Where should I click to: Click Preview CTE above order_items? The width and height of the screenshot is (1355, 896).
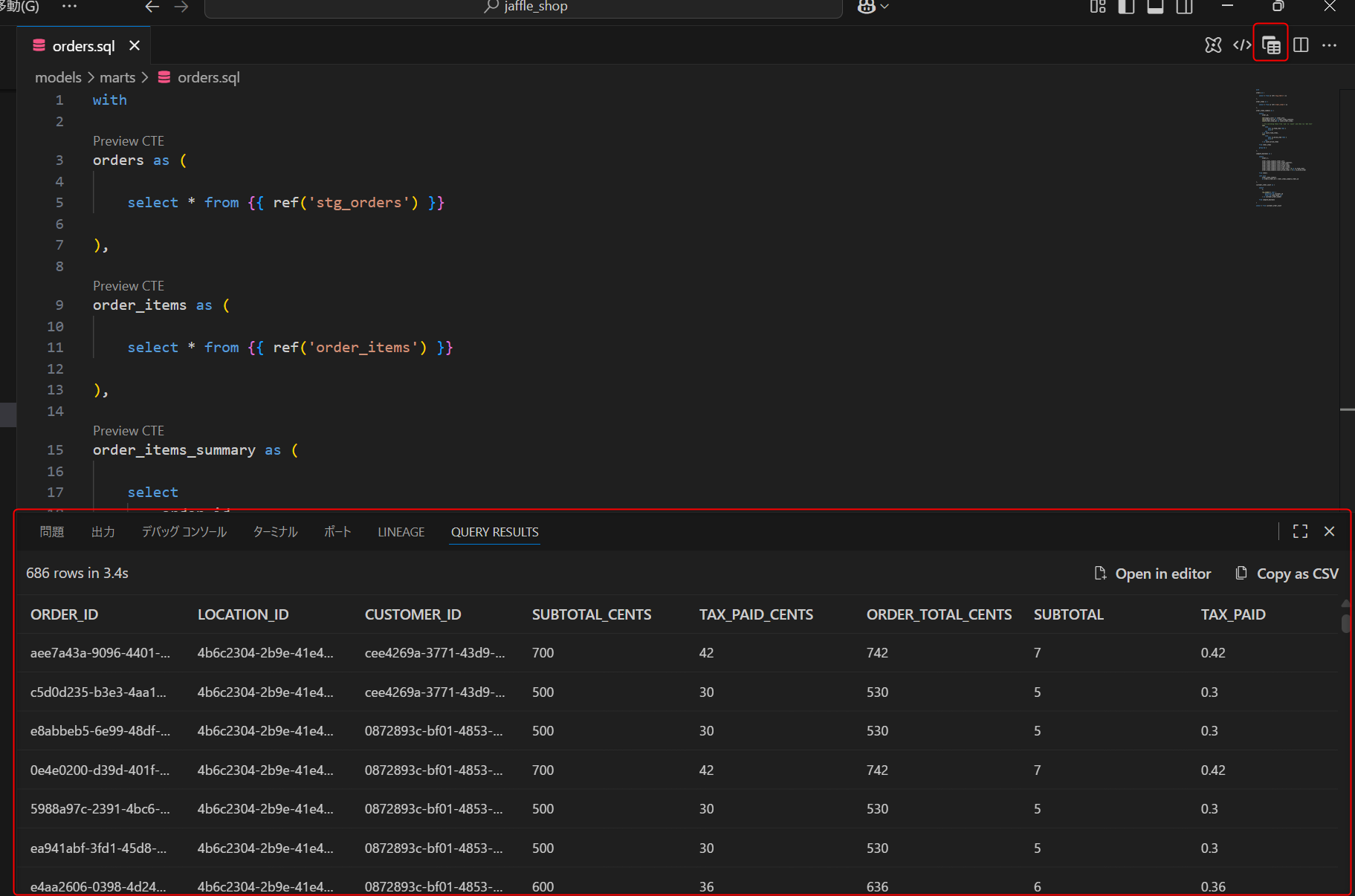pyautogui.click(x=129, y=286)
